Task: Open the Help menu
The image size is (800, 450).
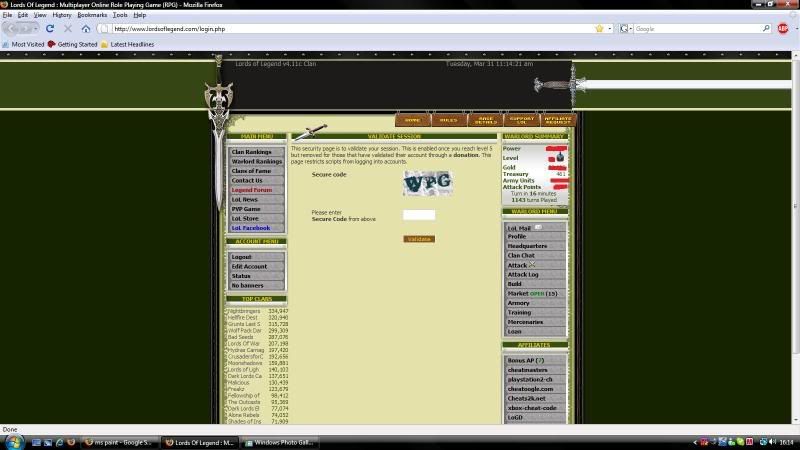Action: tap(139, 15)
